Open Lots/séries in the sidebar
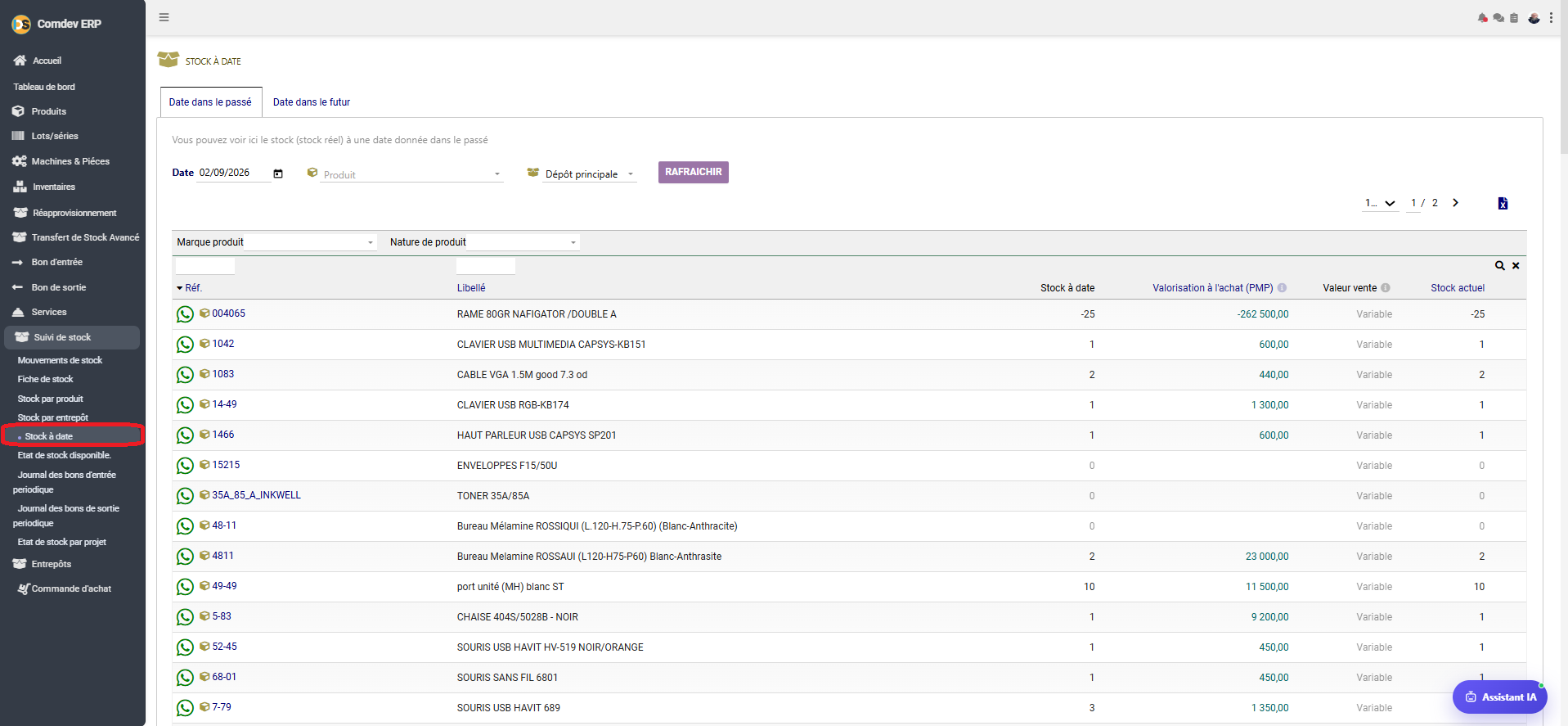This screenshot has height=726, width=1568. (x=55, y=136)
